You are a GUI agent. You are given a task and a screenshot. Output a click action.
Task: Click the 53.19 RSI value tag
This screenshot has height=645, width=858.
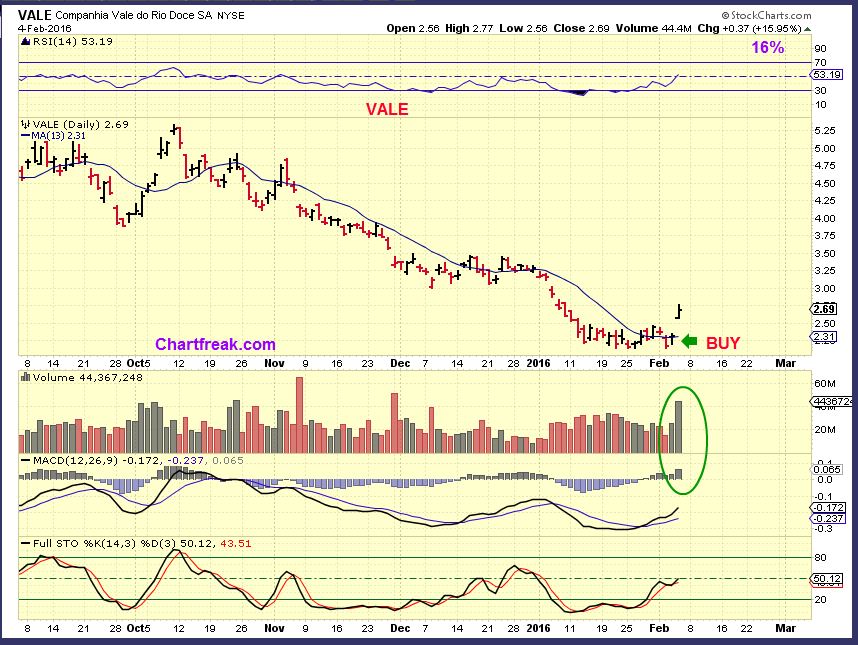click(827, 74)
